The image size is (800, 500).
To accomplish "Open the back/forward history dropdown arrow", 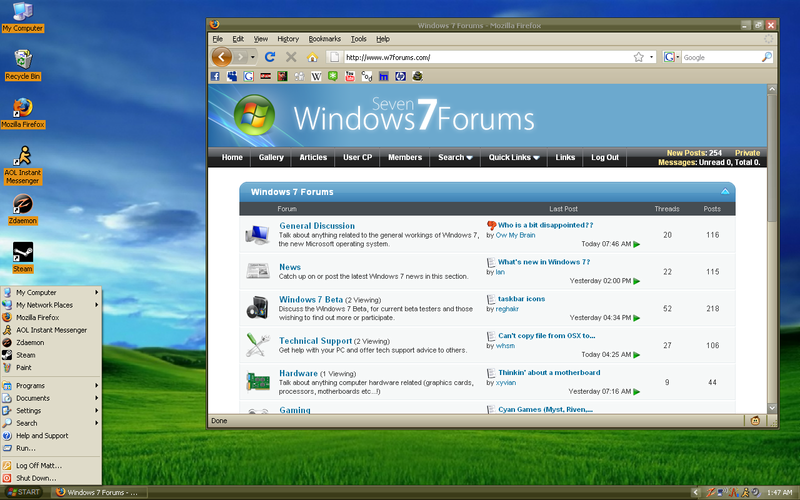I will [253, 57].
